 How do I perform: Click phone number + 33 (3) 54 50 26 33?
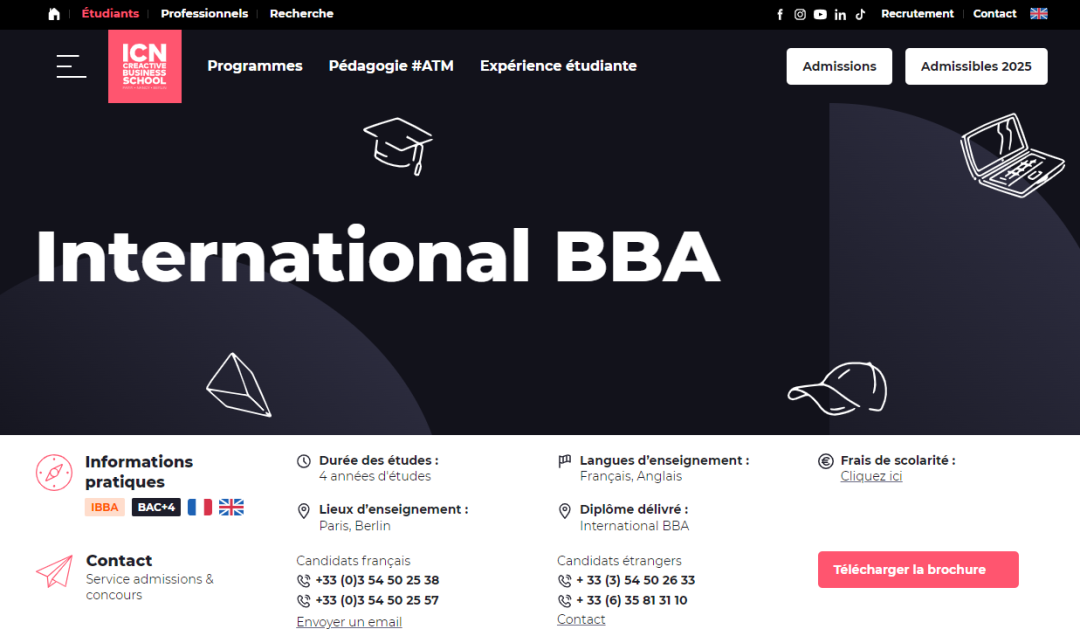pyautogui.click(x=636, y=580)
